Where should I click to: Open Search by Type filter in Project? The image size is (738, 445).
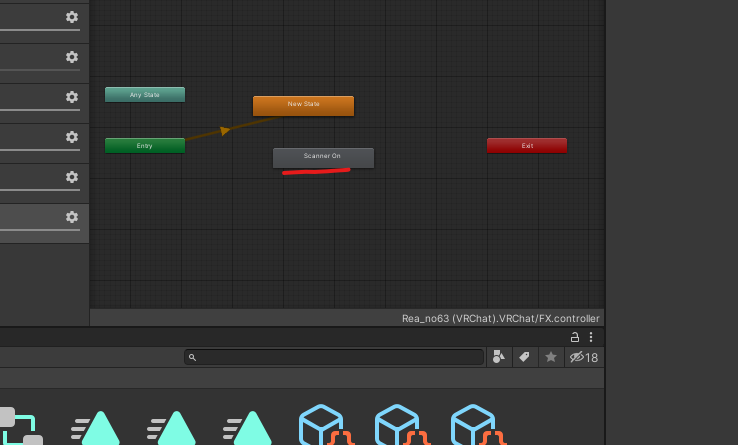pyautogui.click(x=499, y=357)
